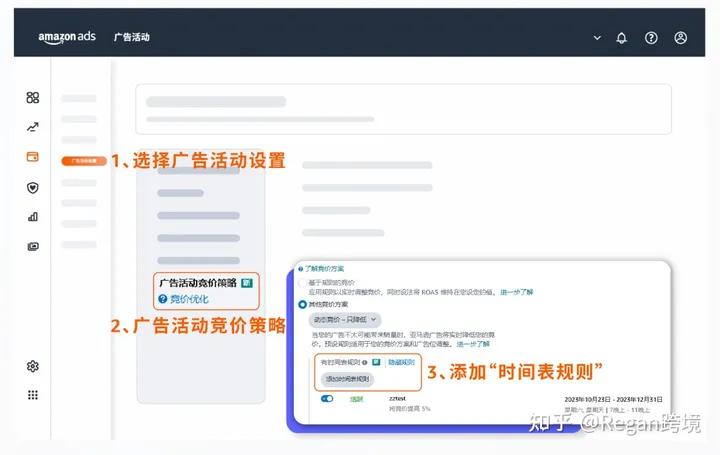Select the 其他竞价方案 radio button
The image size is (720, 455).
(x=302, y=304)
